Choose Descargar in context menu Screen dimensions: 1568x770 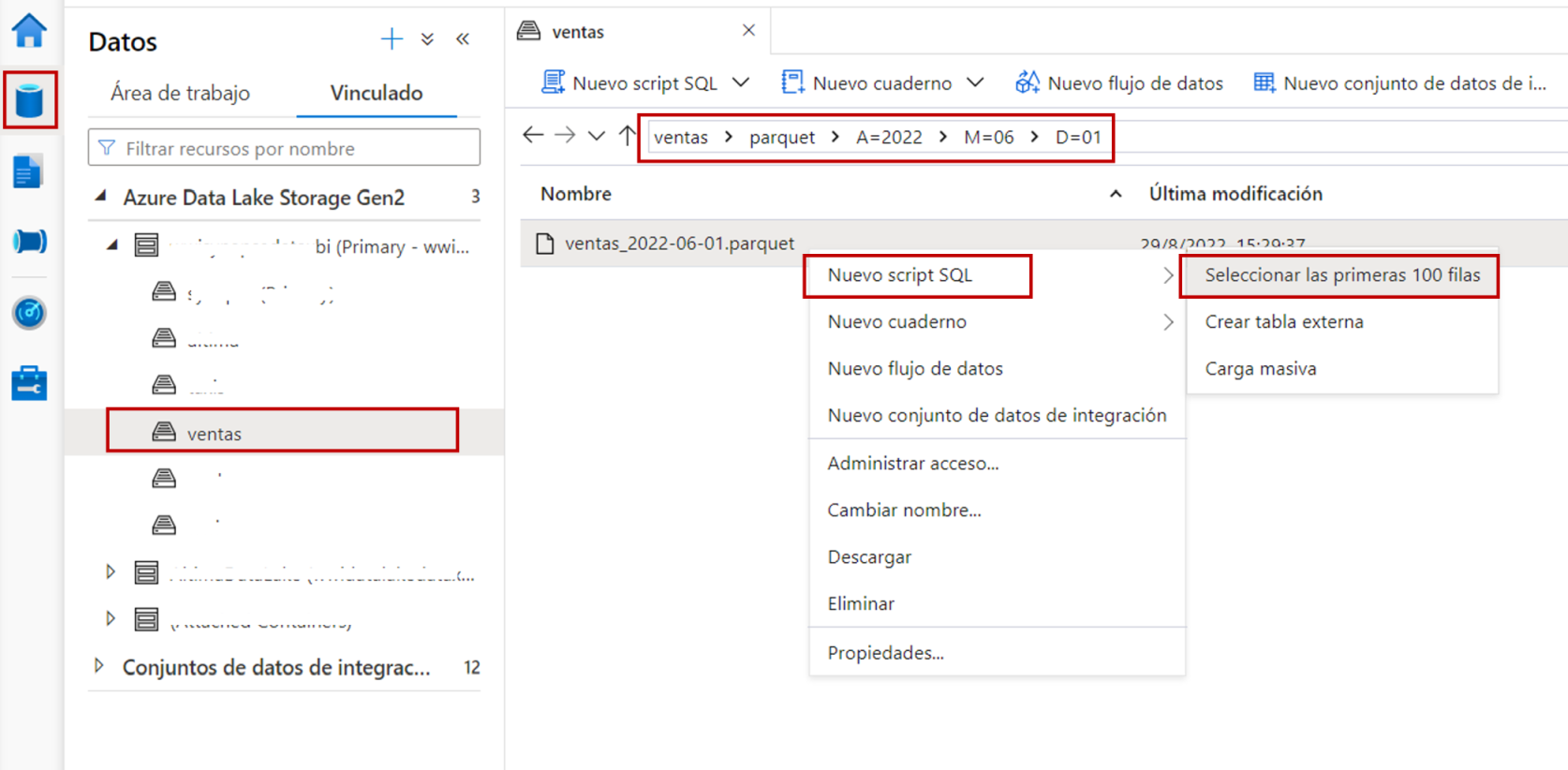point(997,557)
